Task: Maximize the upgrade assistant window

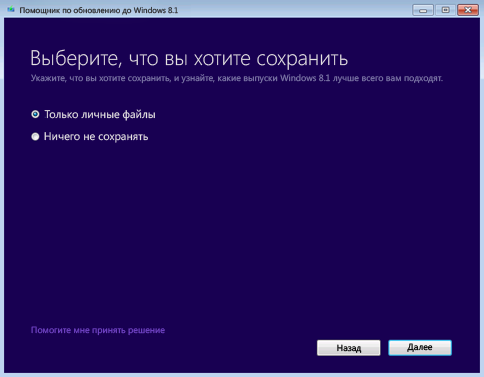Action: pos(445,10)
